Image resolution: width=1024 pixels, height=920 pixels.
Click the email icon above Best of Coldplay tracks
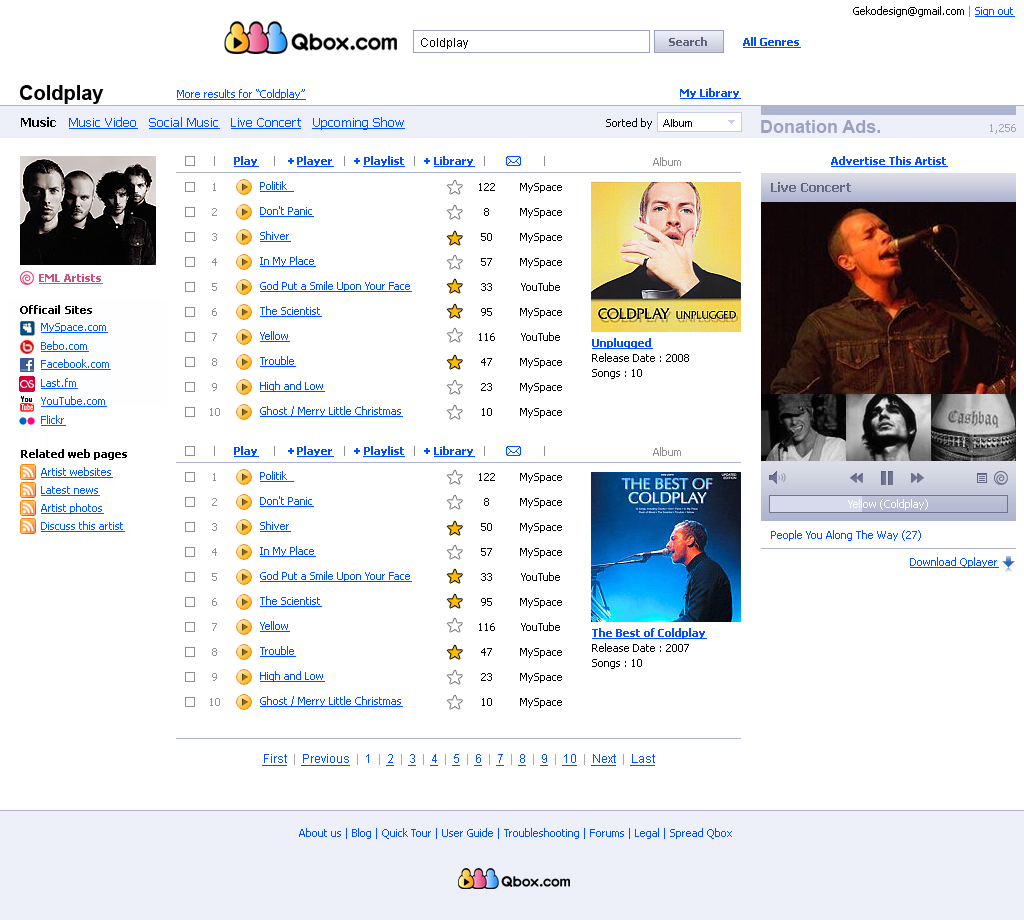click(513, 451)
